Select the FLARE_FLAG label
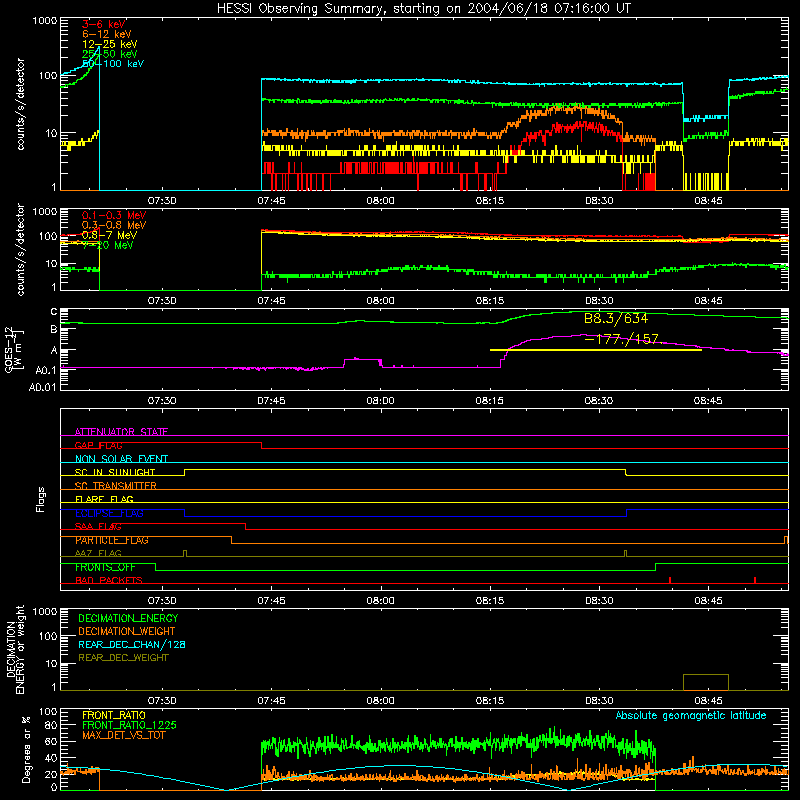Image resolution: width=800 pixels, height=800 pixels. [x=104, y=500]
